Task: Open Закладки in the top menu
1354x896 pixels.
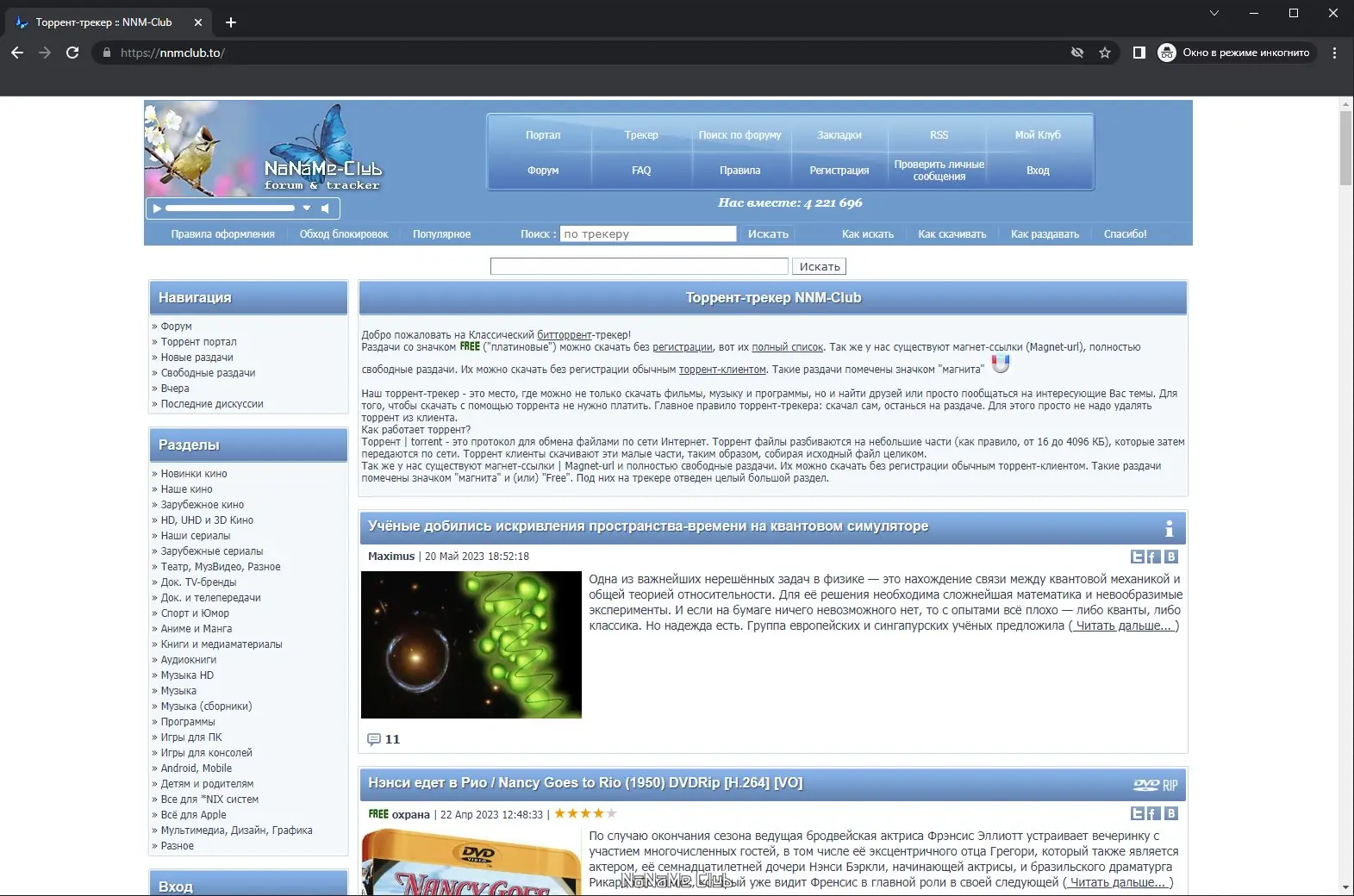Action: pyautogui.click(x=839, y=135)
